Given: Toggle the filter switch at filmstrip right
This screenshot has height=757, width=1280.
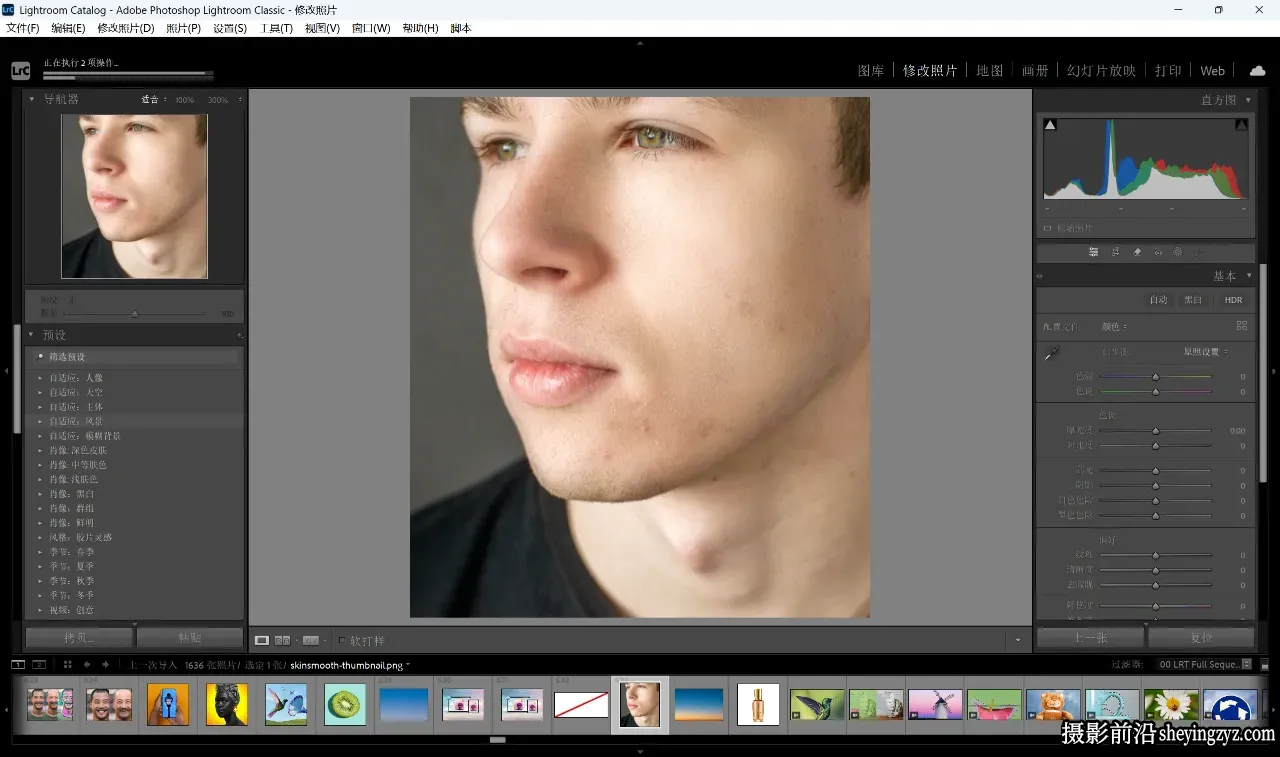Looking at the screenshot, I should click(1264, 664).
